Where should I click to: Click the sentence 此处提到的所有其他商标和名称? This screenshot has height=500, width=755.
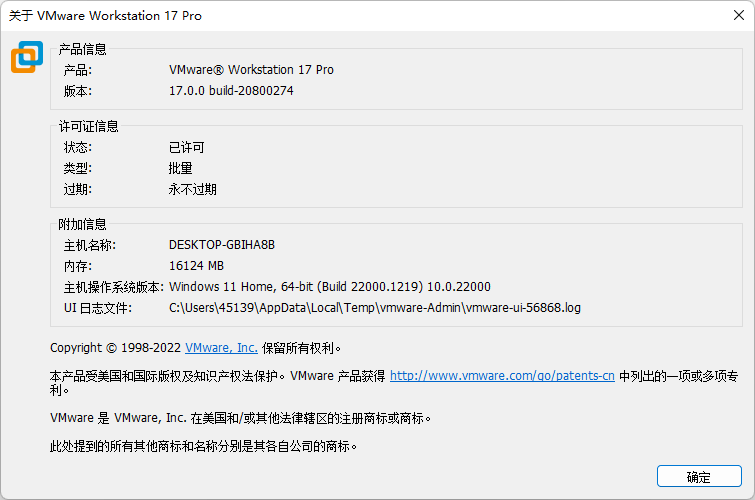point(203,446)
